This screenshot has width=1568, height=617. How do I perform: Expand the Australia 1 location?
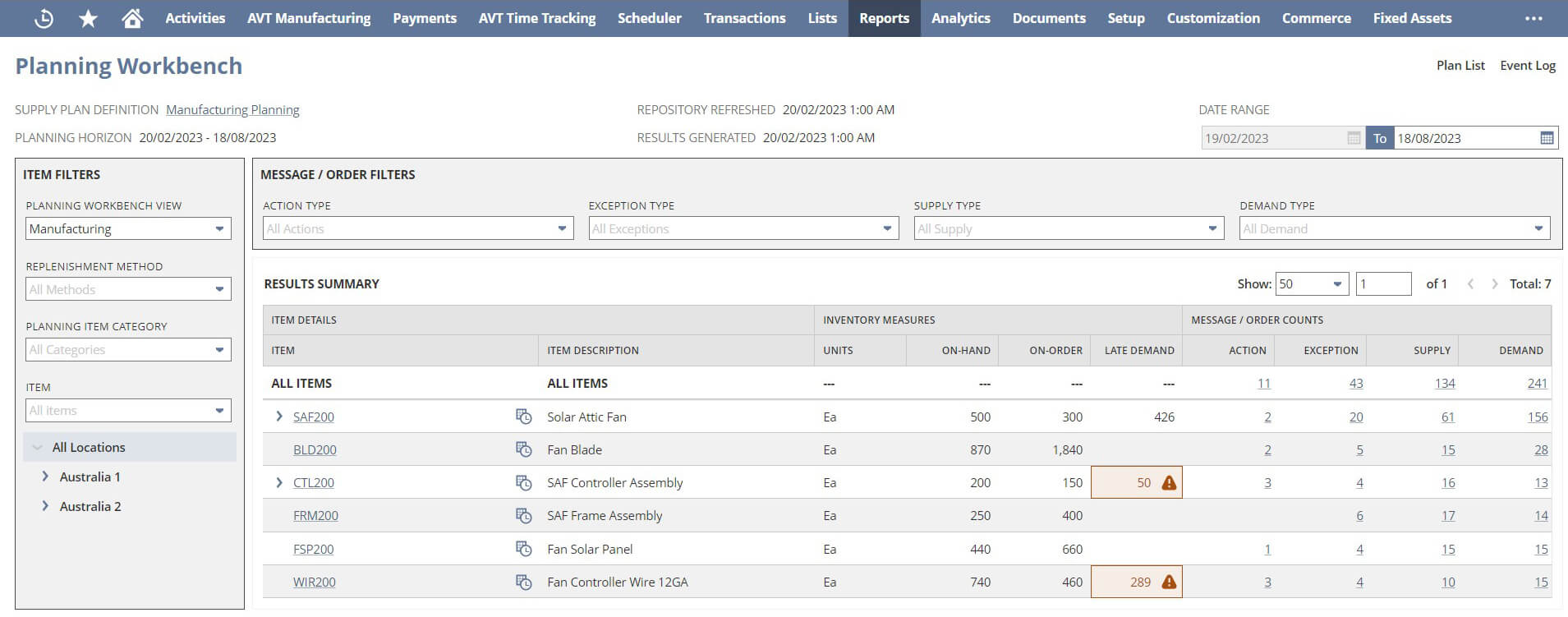point(45,477)
